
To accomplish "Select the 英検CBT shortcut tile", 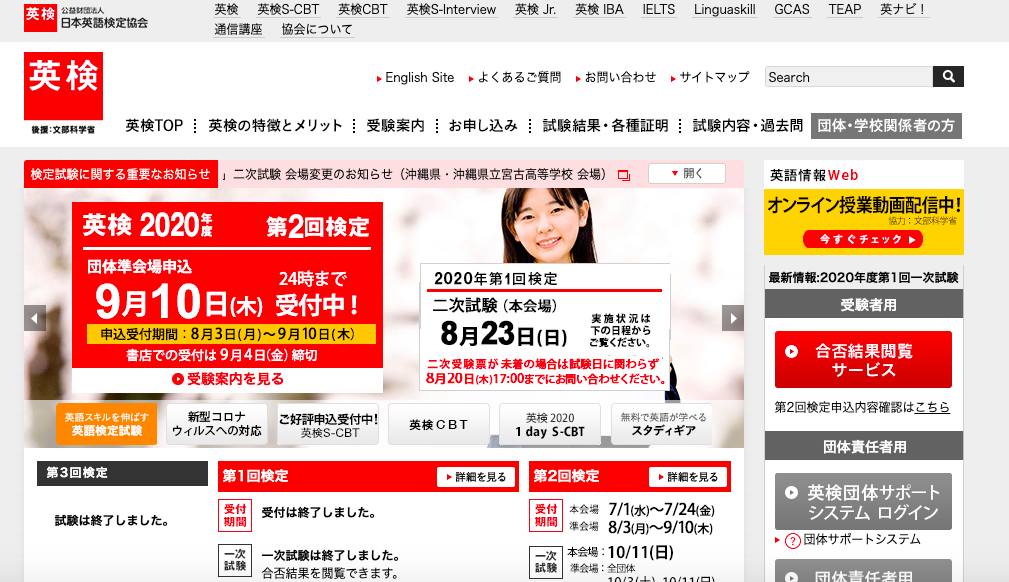I will point(438,424).
